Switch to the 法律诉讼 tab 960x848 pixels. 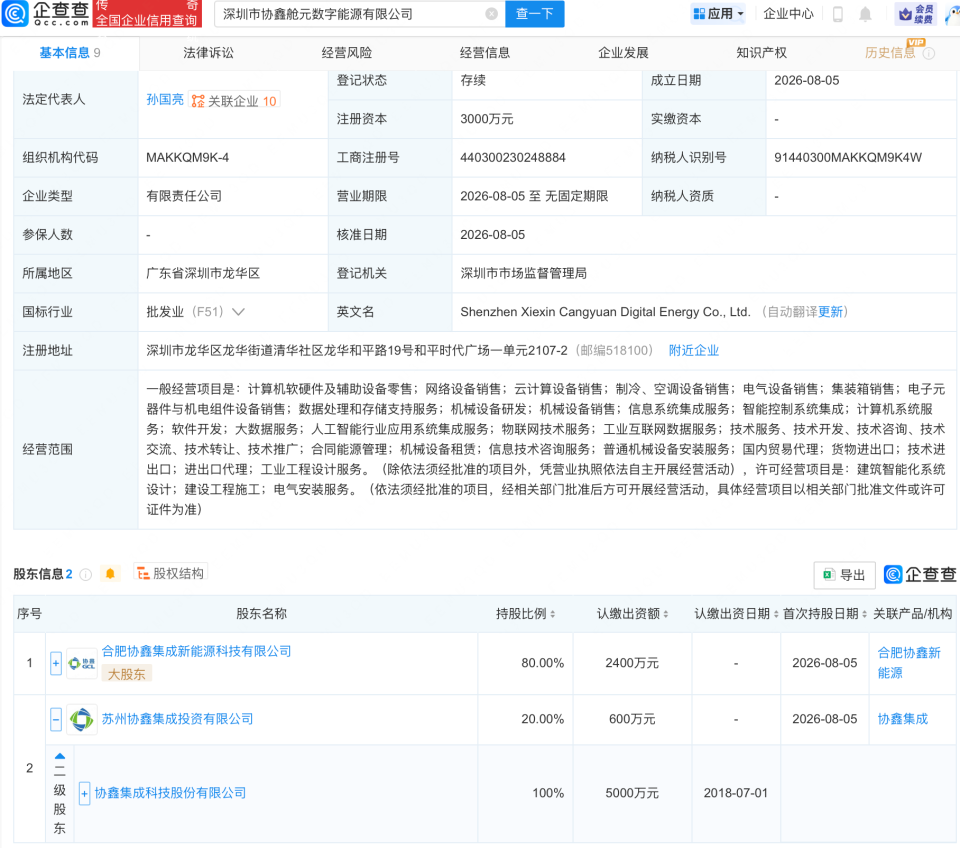[x=208, y=53]
